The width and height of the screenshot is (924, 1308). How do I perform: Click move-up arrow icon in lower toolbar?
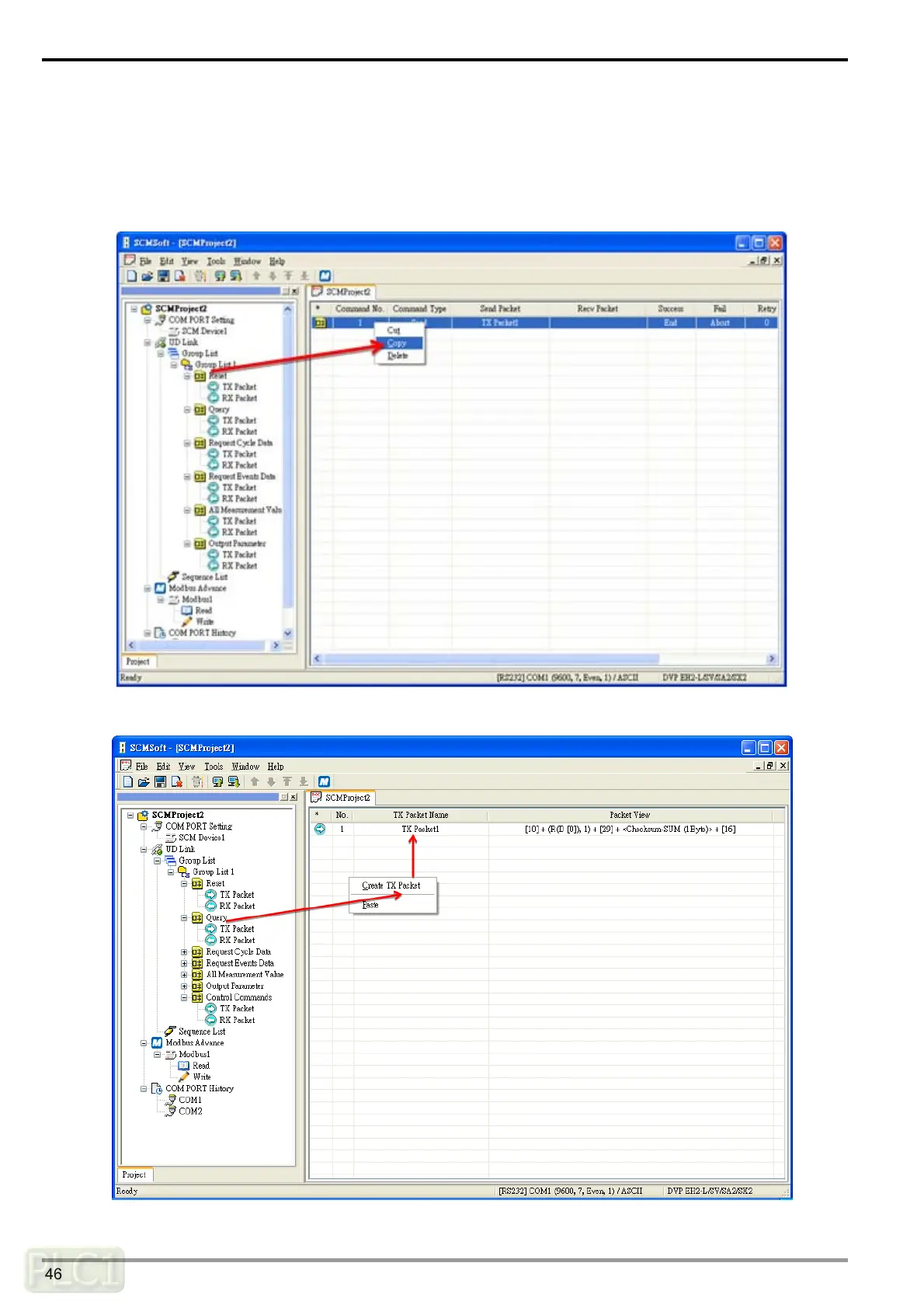pos(255,781)
